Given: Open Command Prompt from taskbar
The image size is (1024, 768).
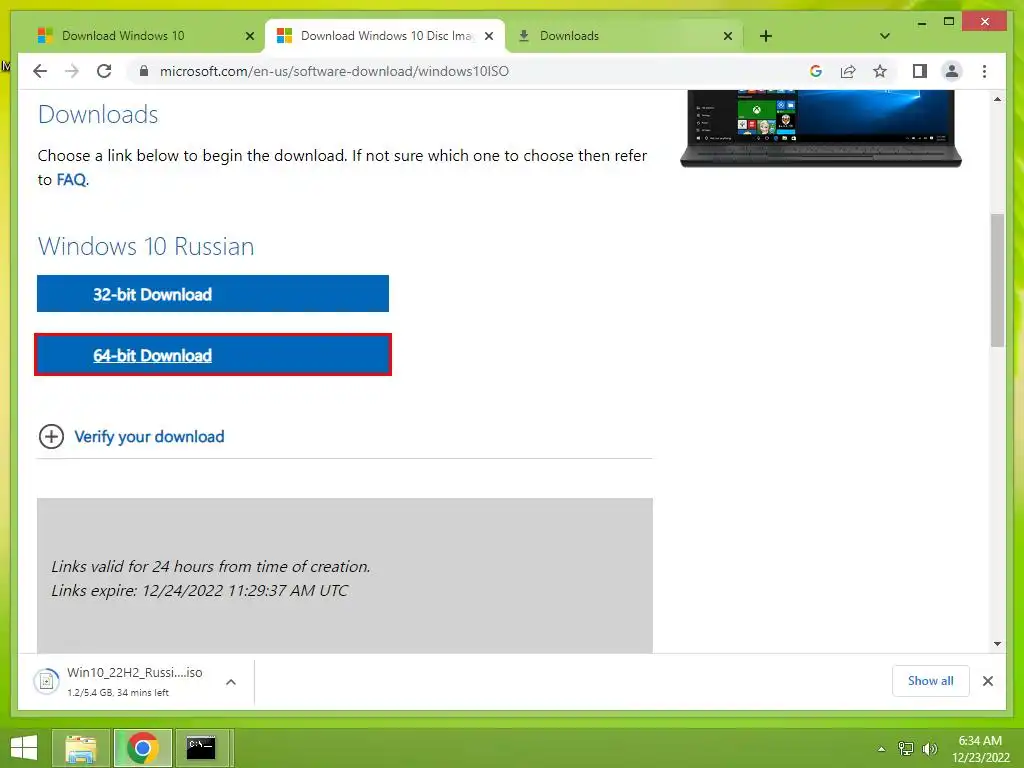Looking at the screenshot, I should click(201, 748).
